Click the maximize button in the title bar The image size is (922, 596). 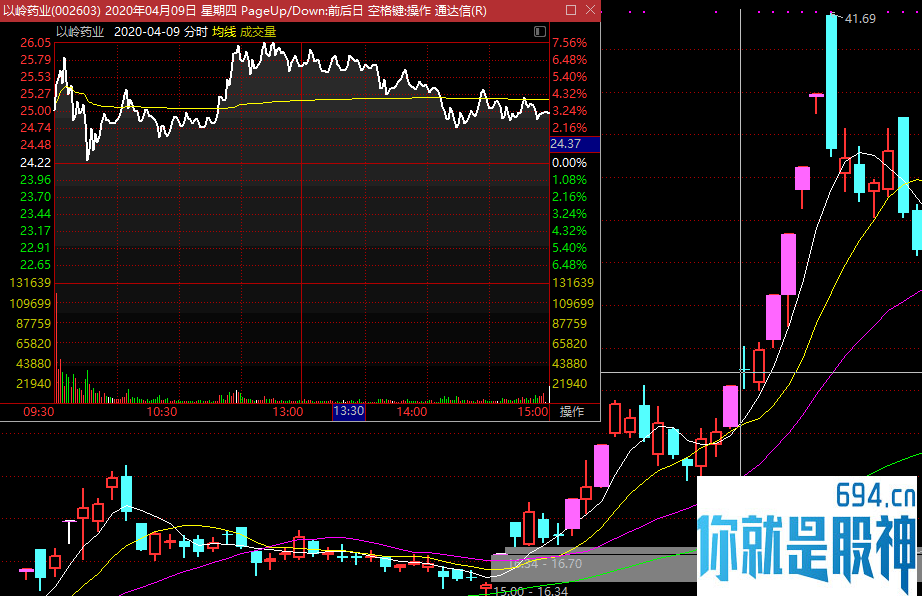571,10
